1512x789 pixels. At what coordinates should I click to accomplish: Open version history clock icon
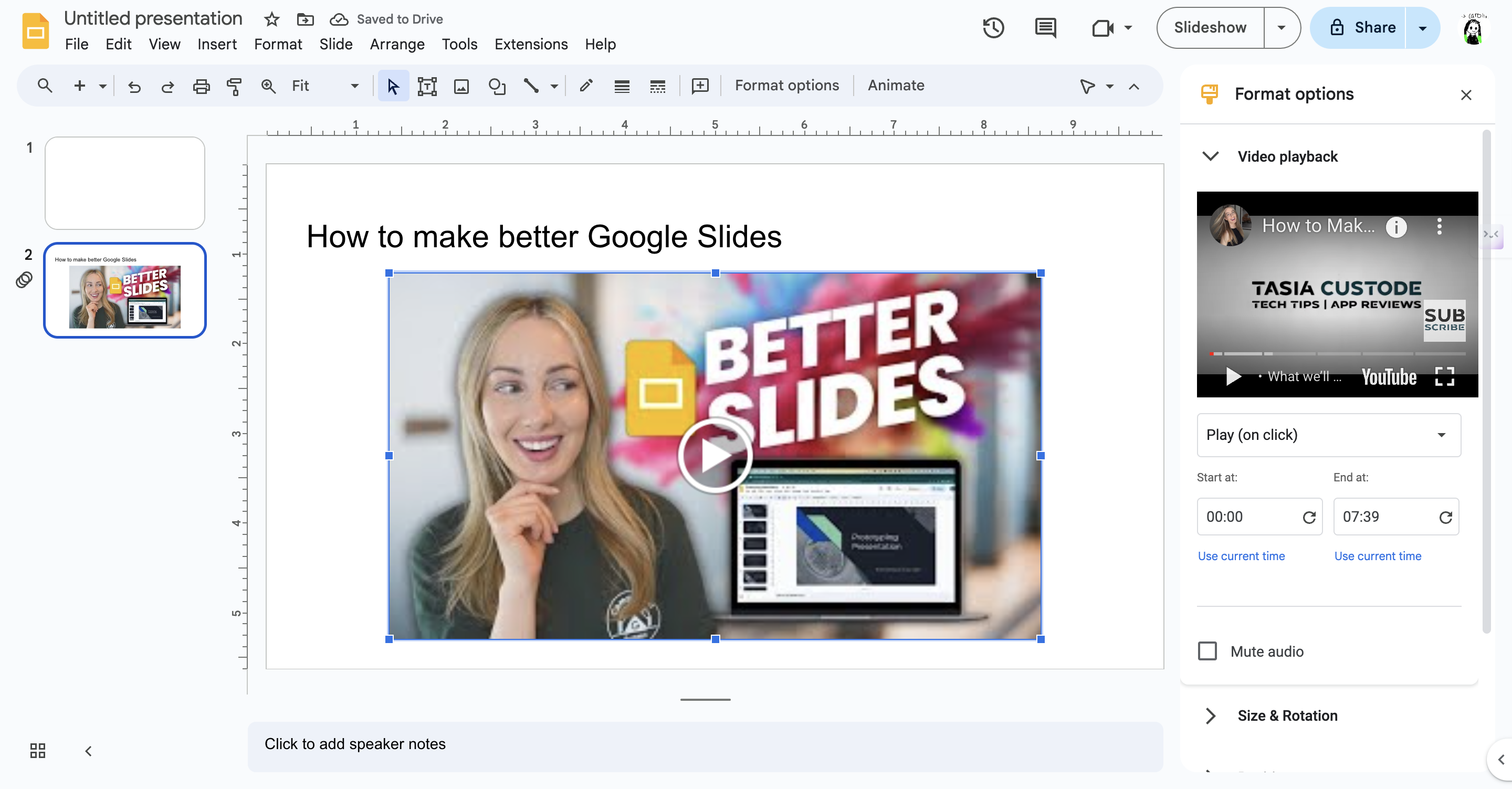(993, 28)
